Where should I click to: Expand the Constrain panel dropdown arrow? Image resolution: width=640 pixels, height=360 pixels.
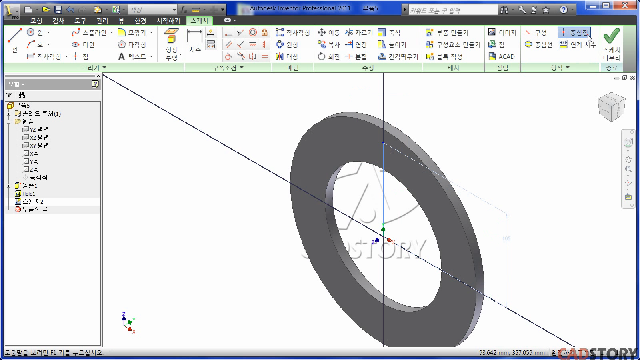(x=242, y=67)
